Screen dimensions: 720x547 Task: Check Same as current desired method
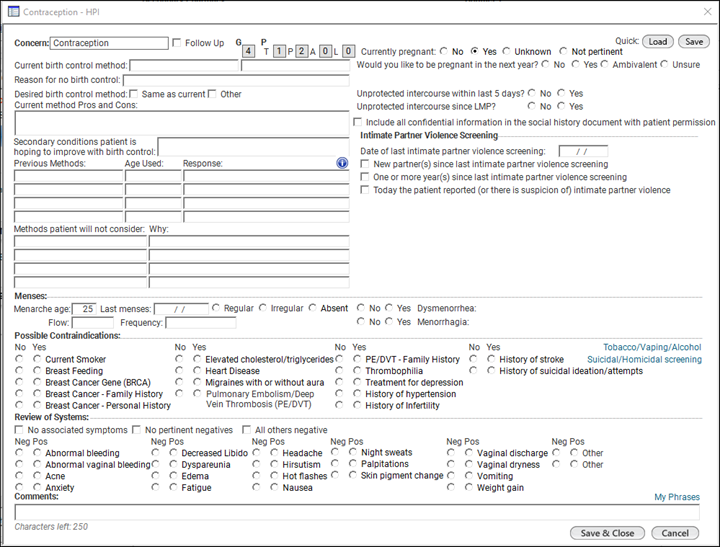(x=134, y=94)
